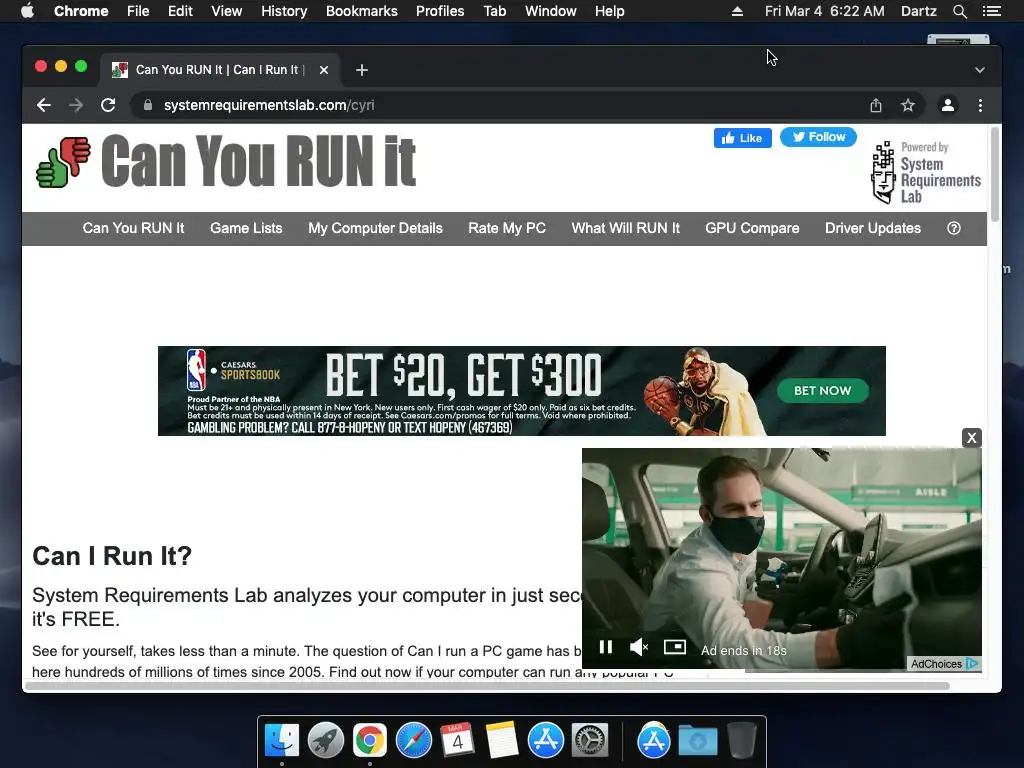
Task: Open Notes from the dock
Action: [502, 740]
